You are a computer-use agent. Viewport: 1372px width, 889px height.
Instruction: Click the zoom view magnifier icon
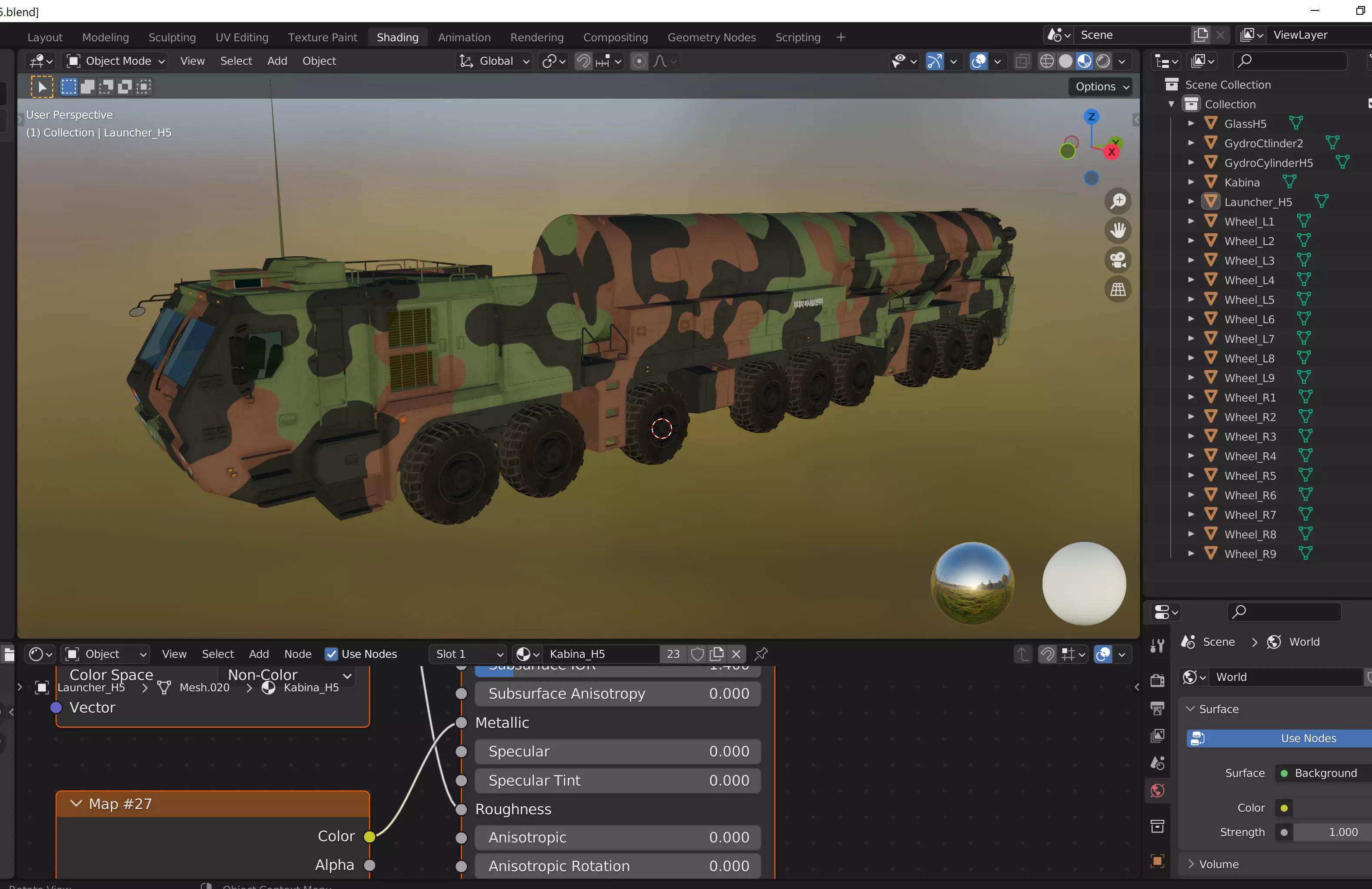pyautogui.click(x=1118, y=201)
